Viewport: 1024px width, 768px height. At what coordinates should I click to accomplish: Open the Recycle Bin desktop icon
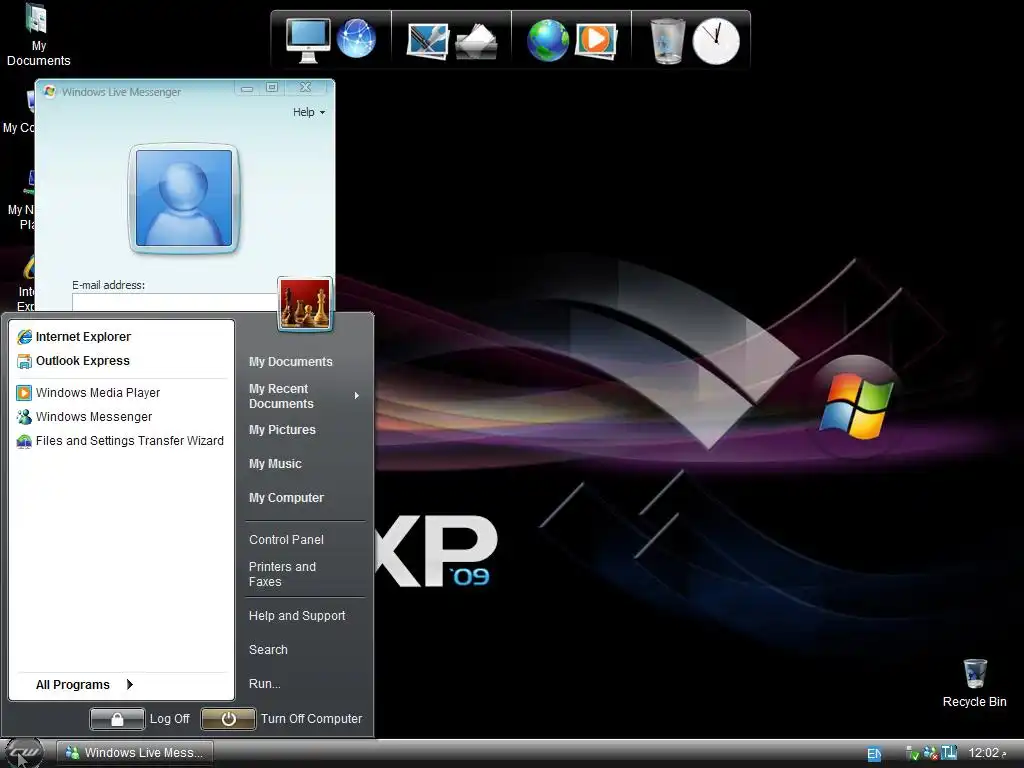974,683
